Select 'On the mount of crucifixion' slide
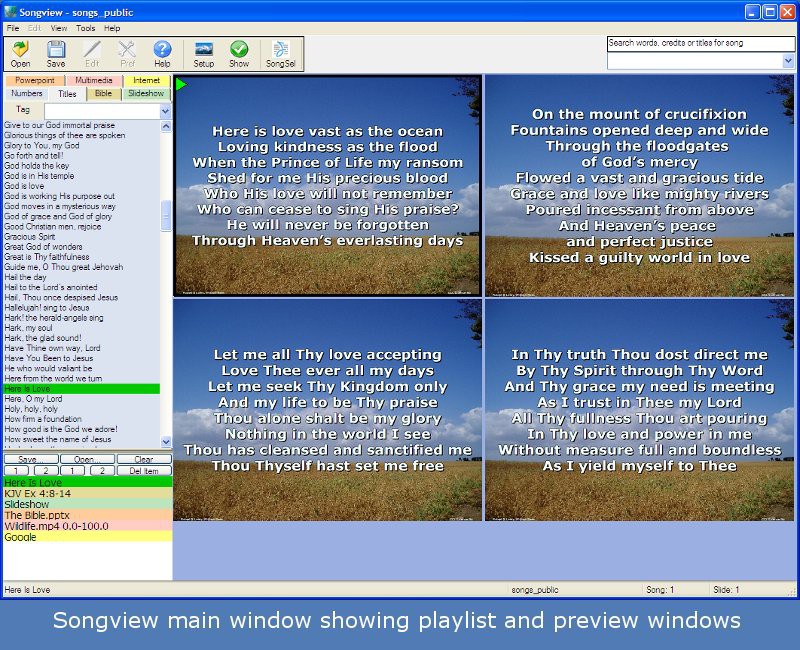 click(x=639, y=185)
